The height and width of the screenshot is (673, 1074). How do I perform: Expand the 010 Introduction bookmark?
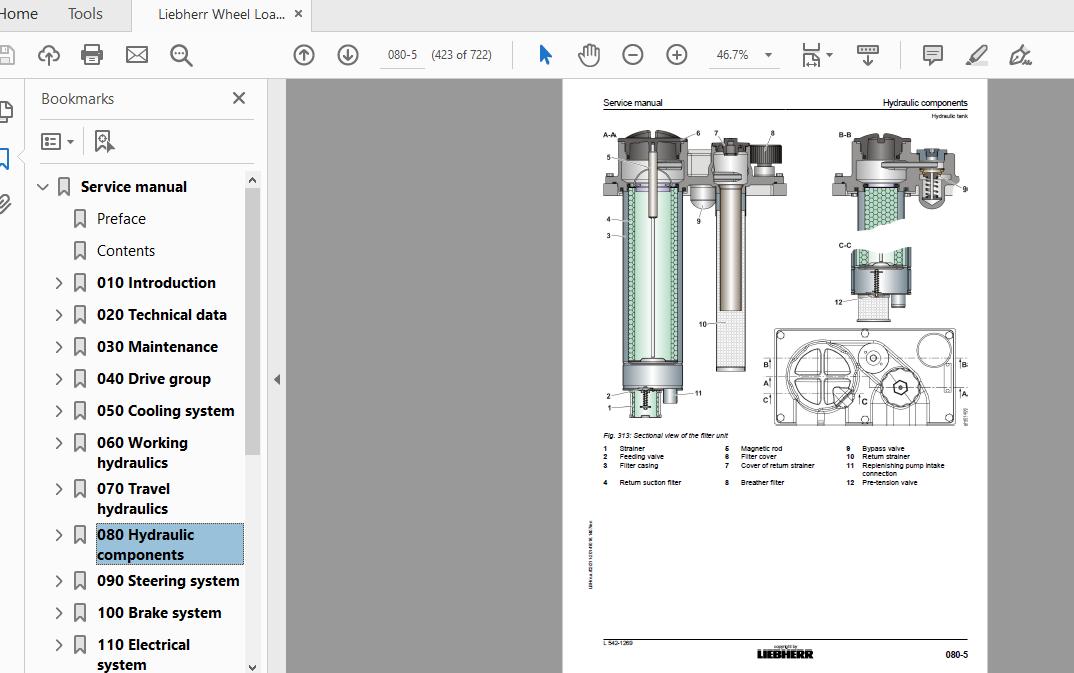coord(59,283)
